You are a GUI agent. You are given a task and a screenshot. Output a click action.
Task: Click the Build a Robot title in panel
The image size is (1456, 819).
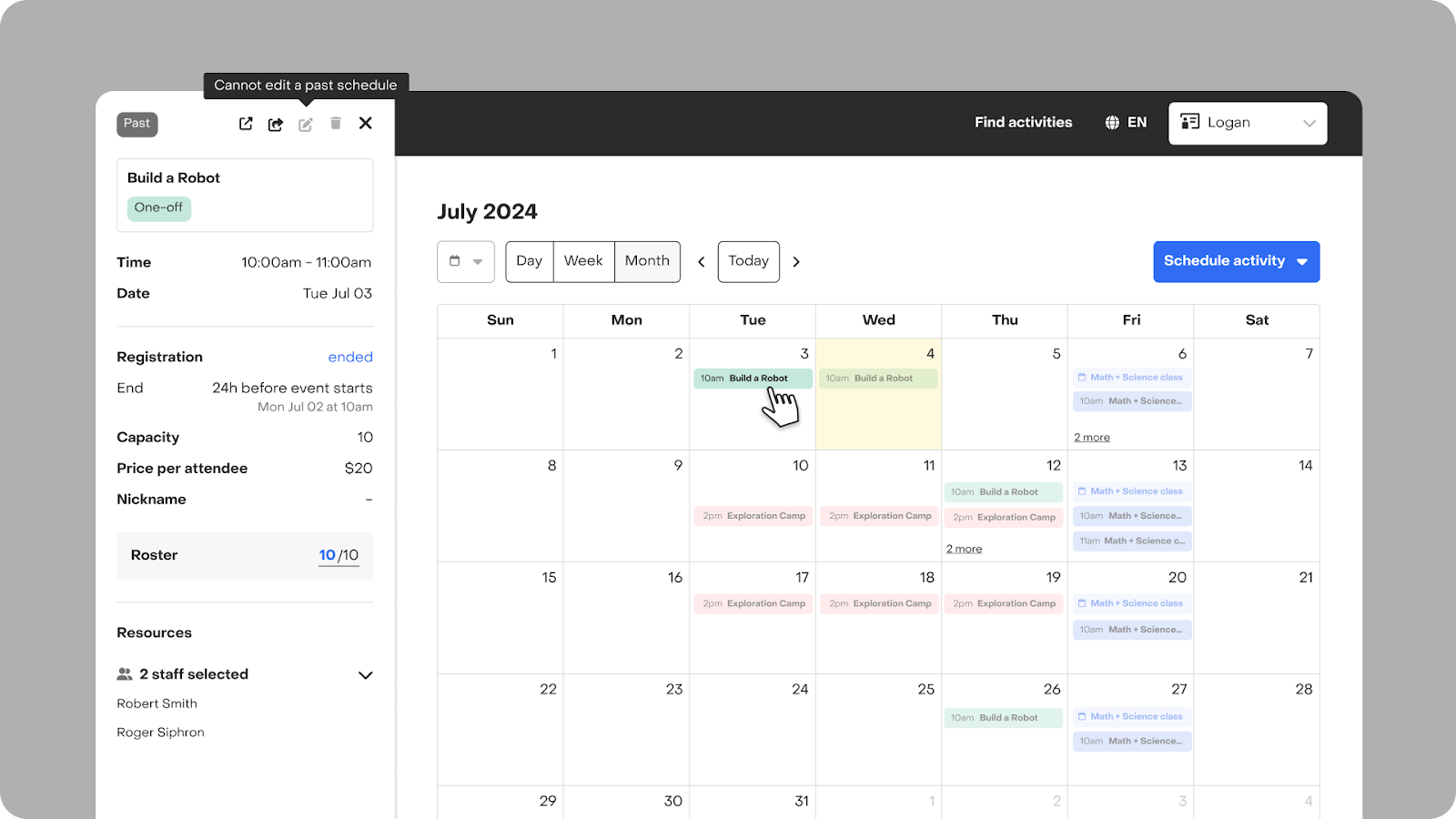tap(174, 178)
